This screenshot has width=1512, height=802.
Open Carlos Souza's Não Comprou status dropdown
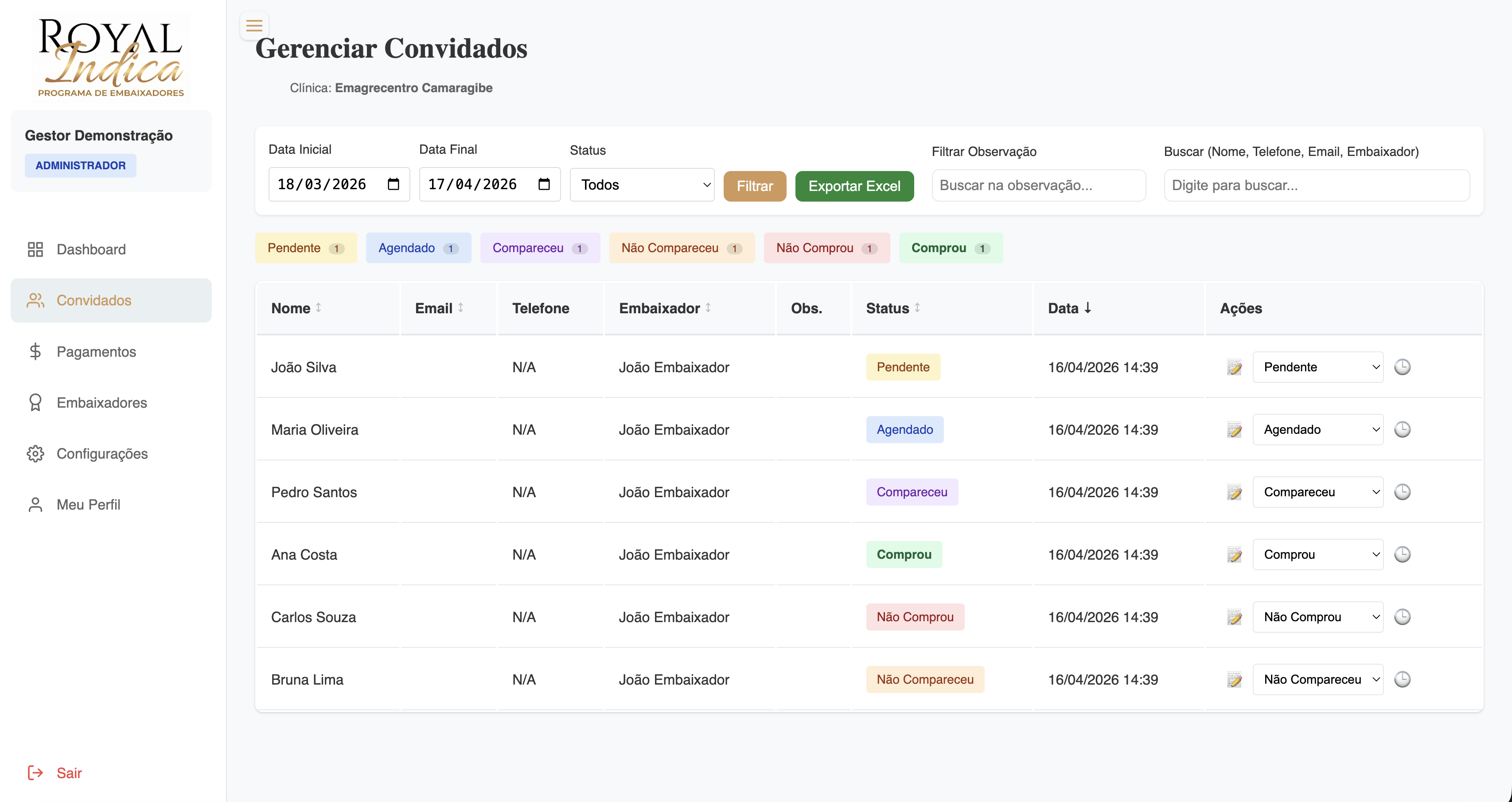click(1318, 617)
